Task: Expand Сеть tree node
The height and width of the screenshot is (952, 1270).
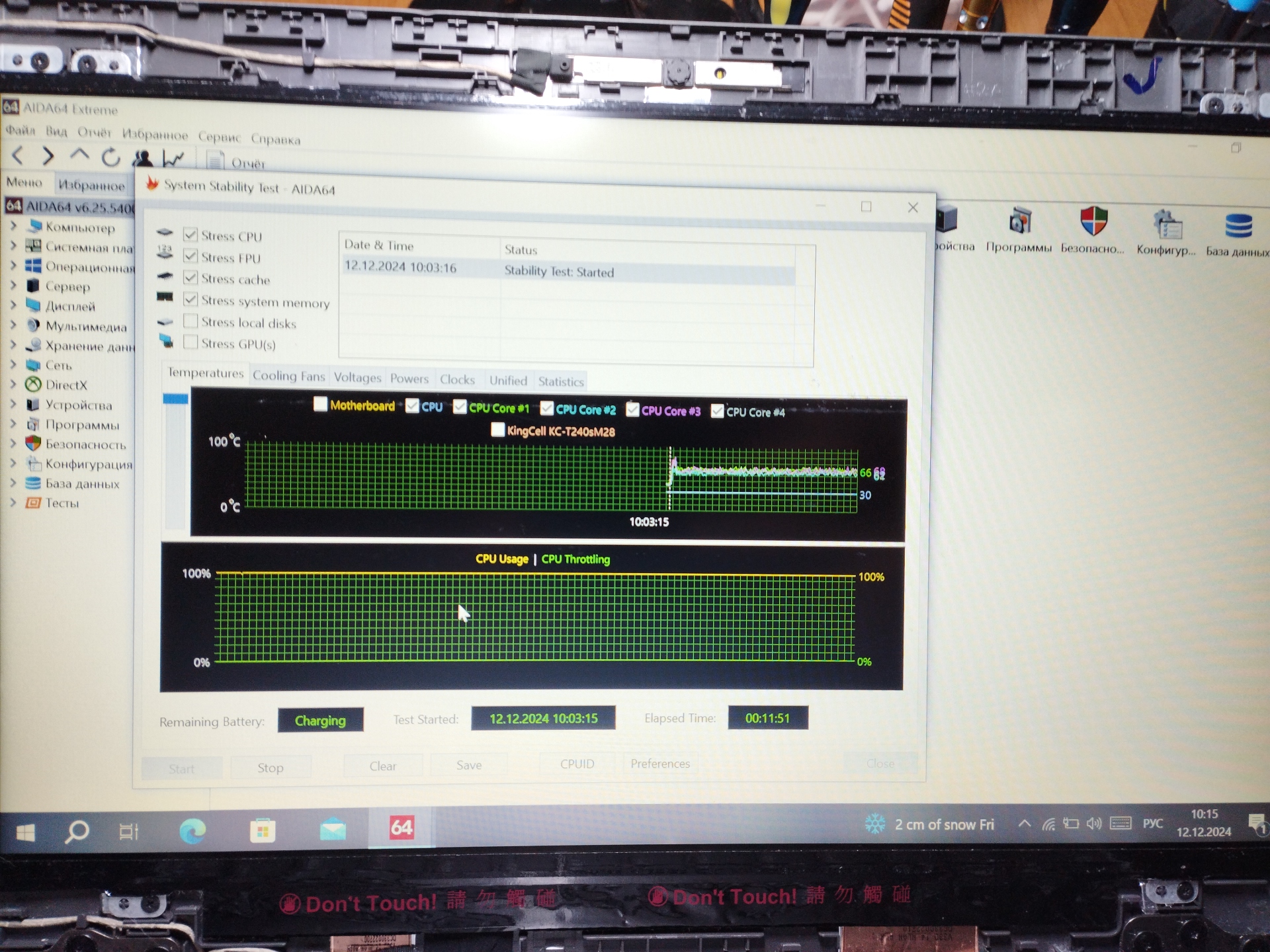Action: click(x=13, y=364)
